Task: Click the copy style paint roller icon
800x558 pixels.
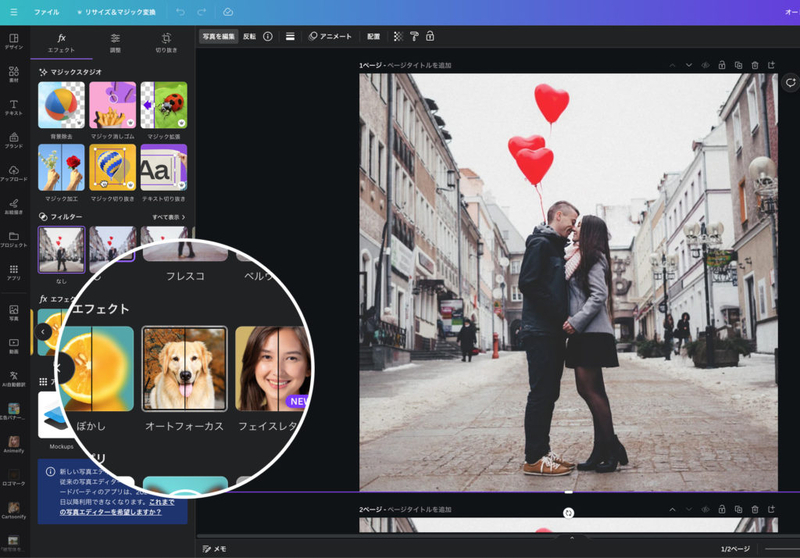Action: coord(414,36)
